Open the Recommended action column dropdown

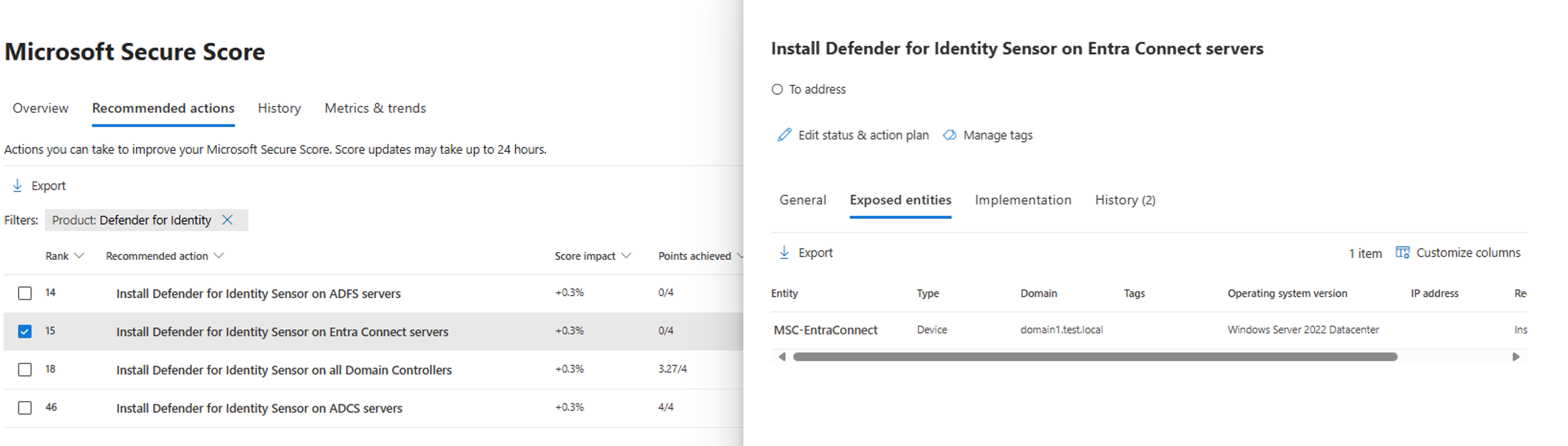(218, 256)
